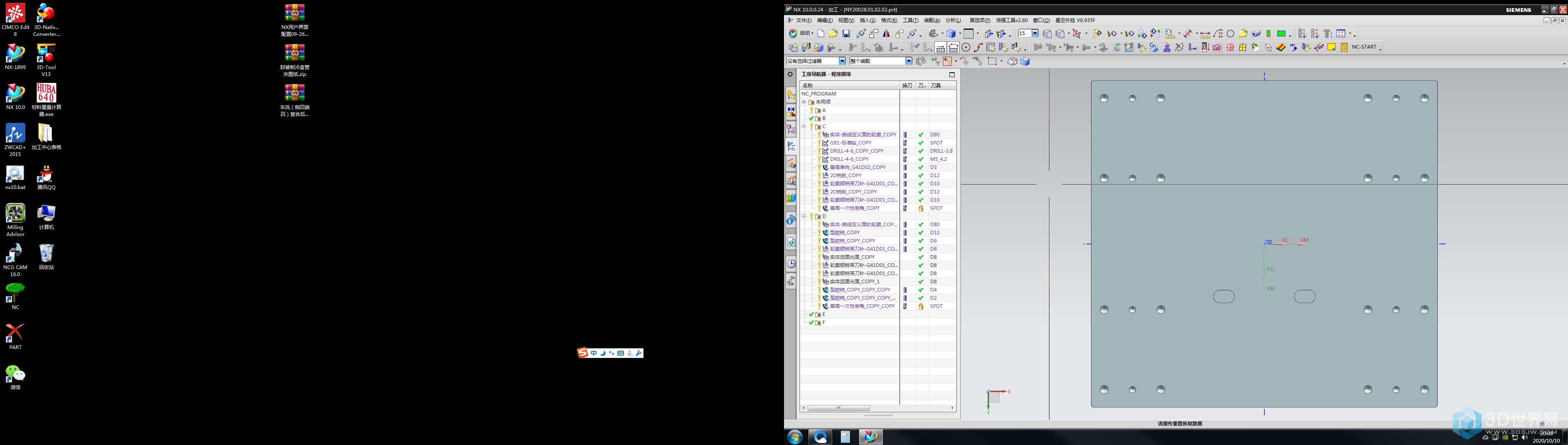Select 型腔铣_COPY operation
The height and width of the screenshot is (445, 1568).
845,233
